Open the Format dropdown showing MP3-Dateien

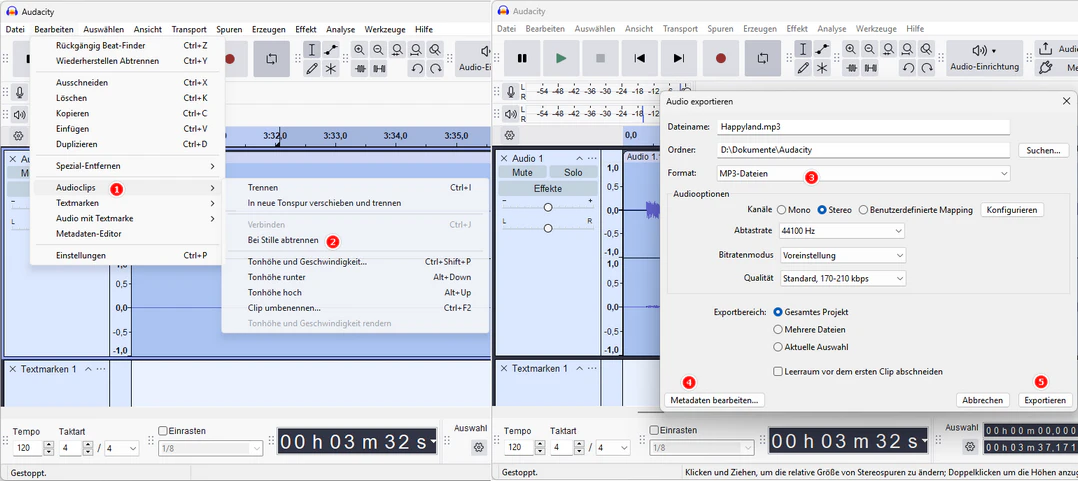click(863, 174)
